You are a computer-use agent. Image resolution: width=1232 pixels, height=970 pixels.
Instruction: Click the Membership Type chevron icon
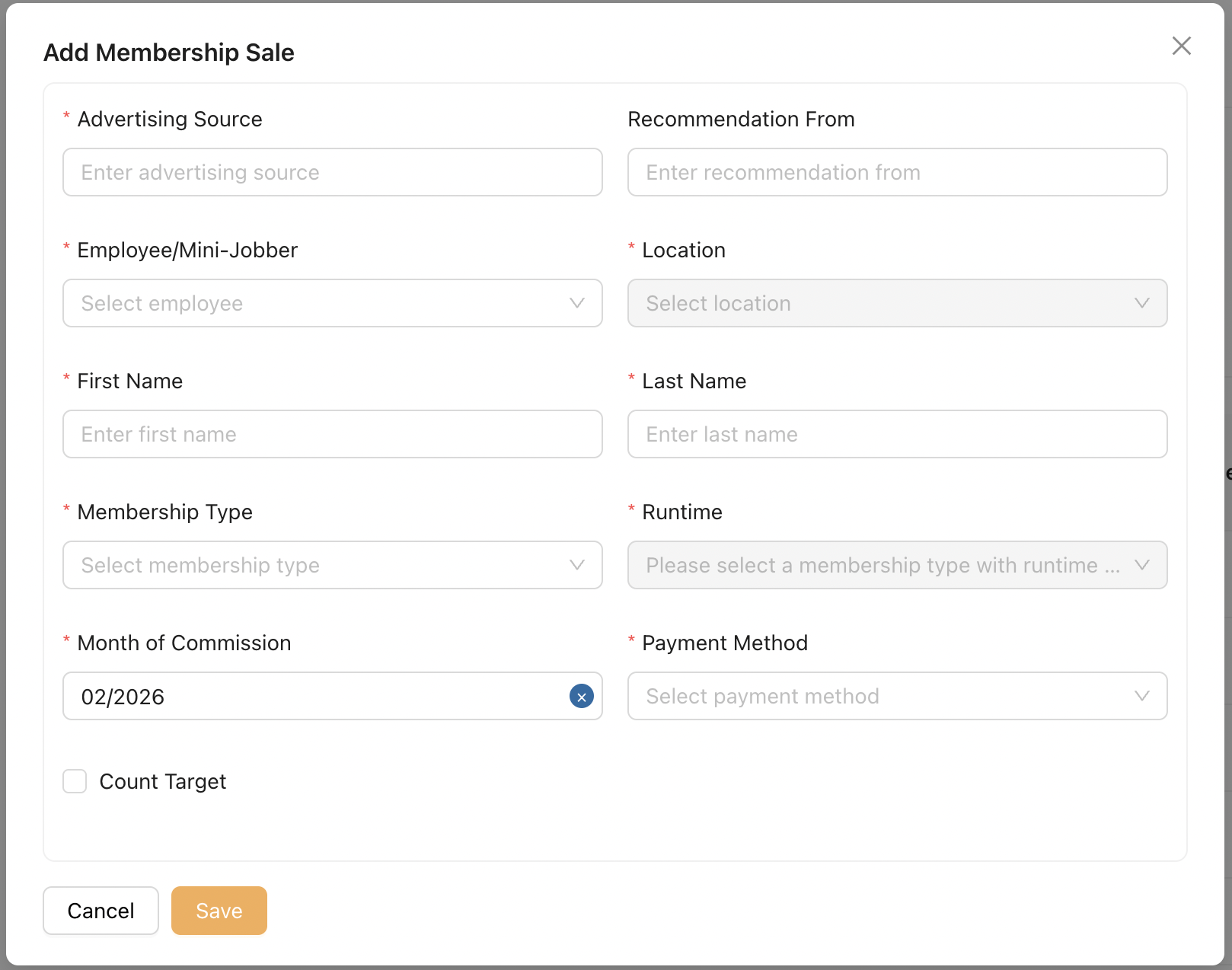[576, 565]
